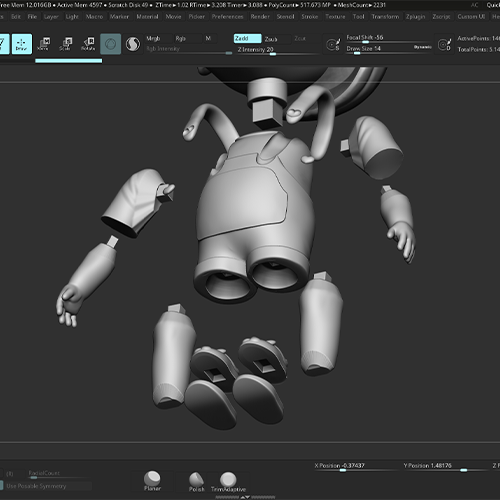
Task: Activate the Rotate transform icon
Action: tap(88, 44)
